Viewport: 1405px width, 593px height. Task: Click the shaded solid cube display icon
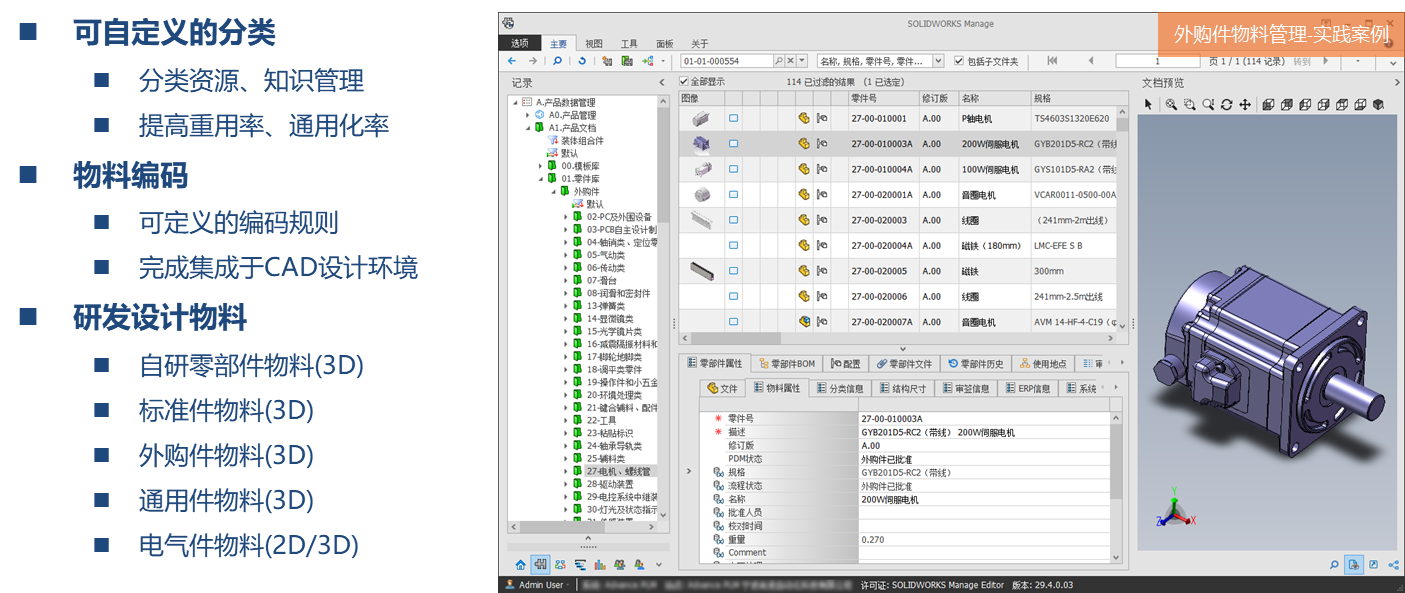1378,104
